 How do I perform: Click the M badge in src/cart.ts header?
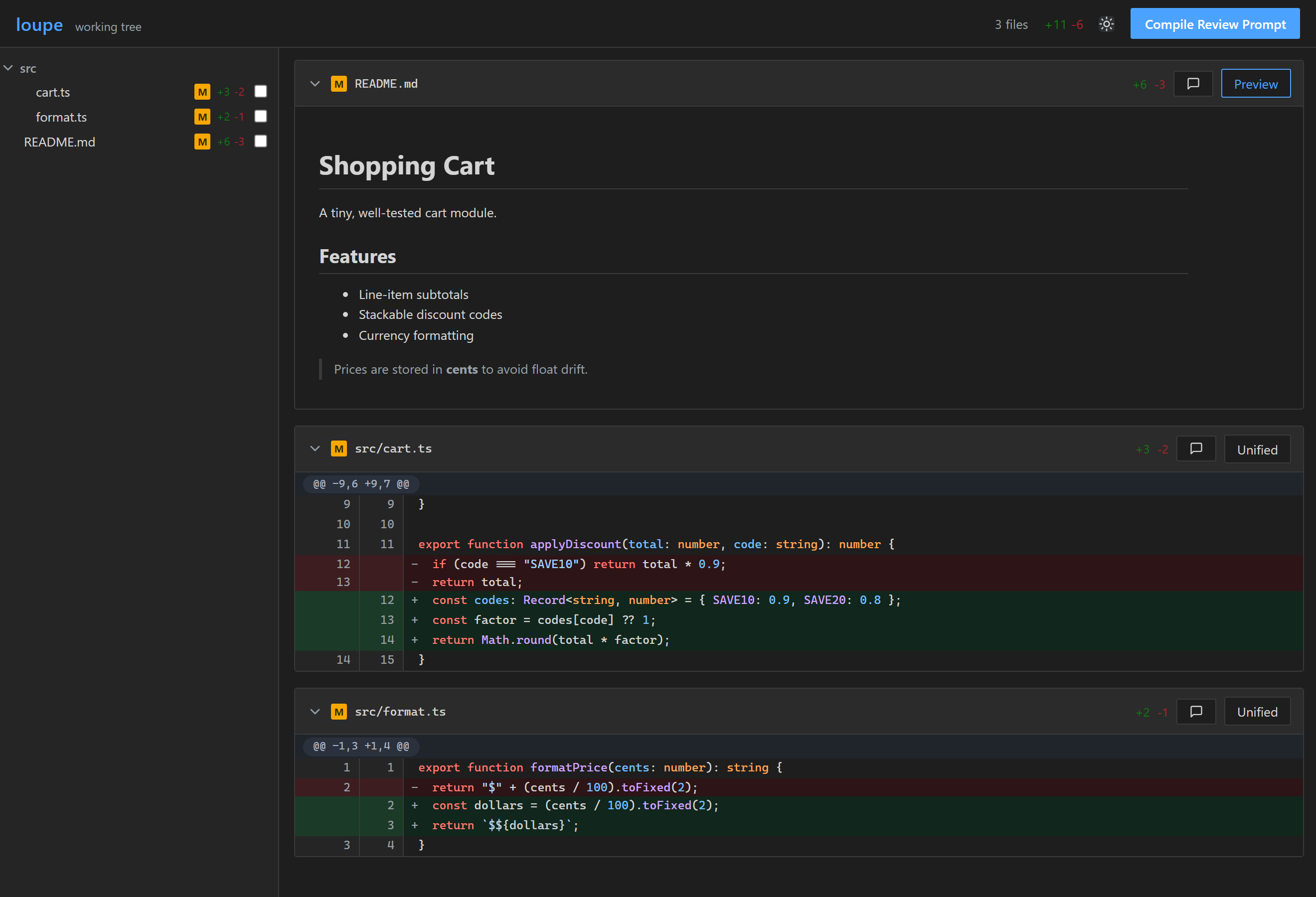338,449
